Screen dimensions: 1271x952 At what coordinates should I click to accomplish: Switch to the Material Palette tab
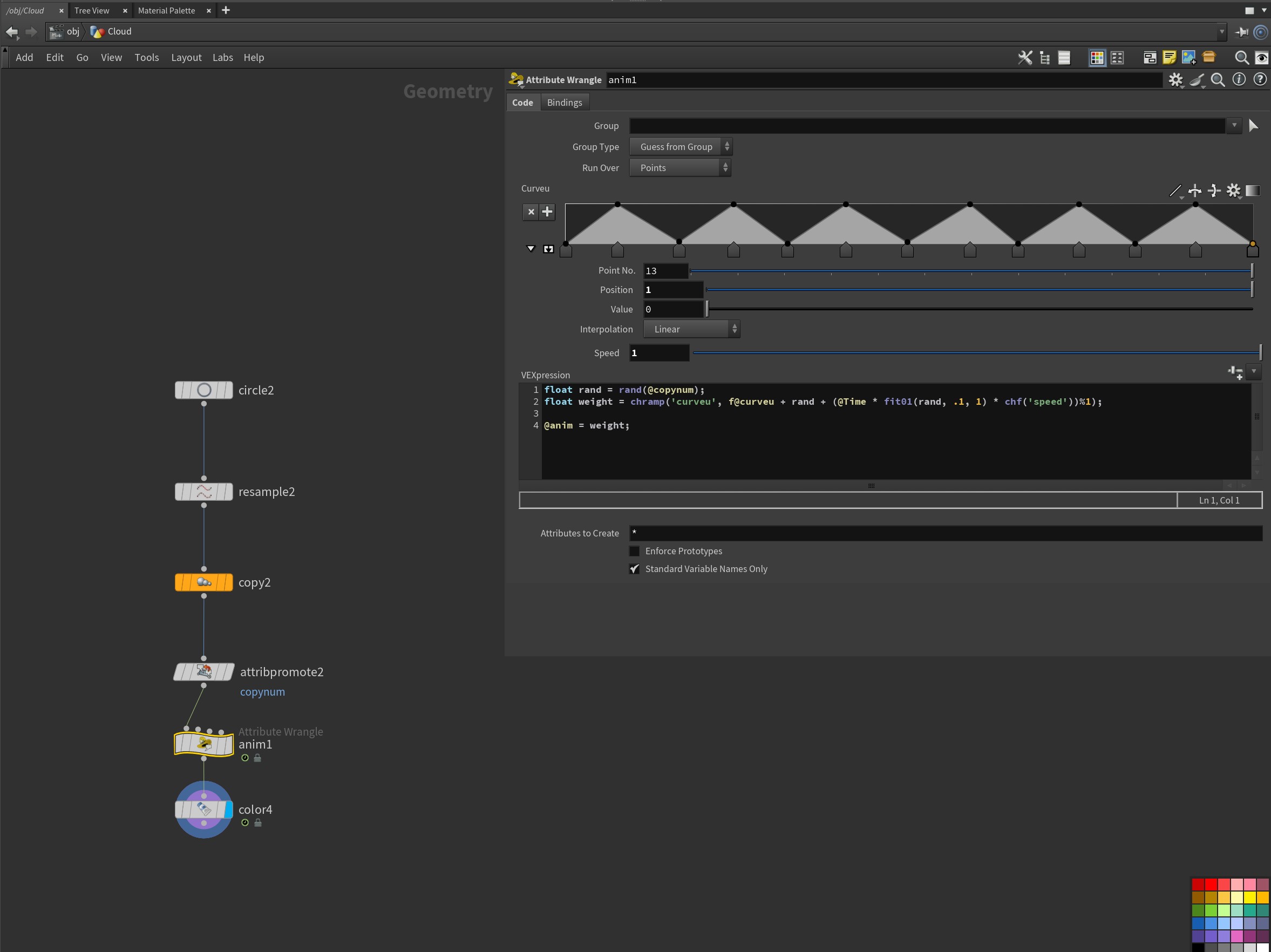pos(166,10)
